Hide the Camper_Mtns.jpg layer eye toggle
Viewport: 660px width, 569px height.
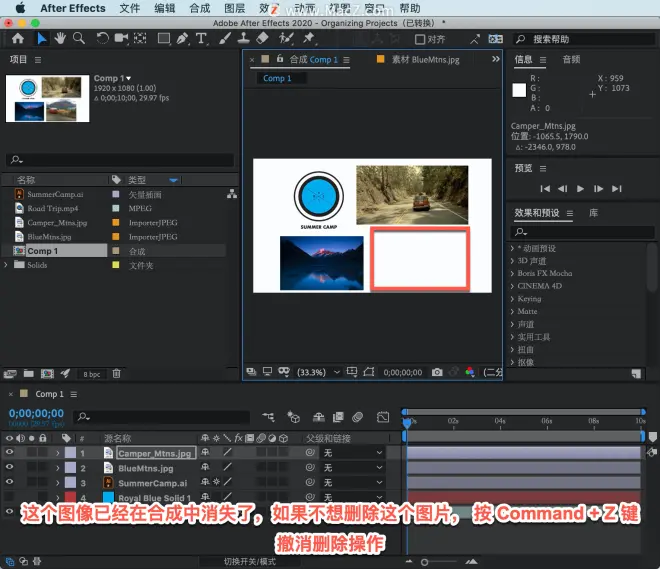(9, 452)
